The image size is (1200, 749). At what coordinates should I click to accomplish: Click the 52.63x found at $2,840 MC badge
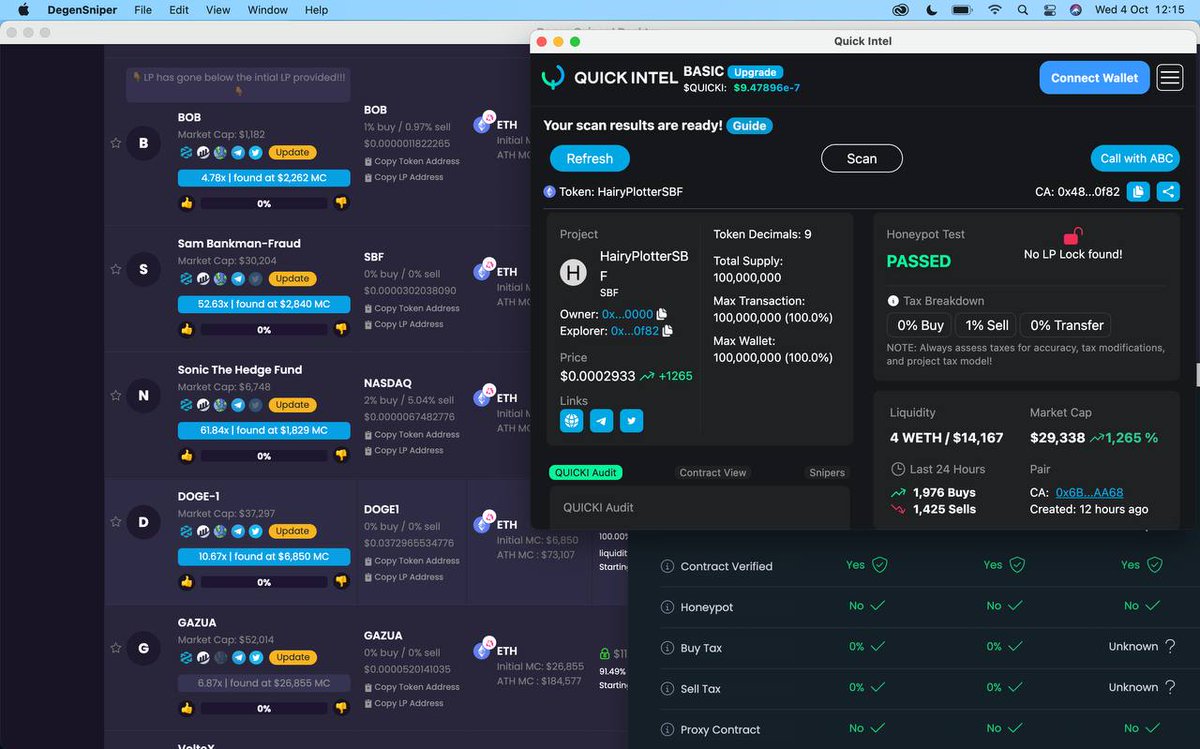pos(264,304)
